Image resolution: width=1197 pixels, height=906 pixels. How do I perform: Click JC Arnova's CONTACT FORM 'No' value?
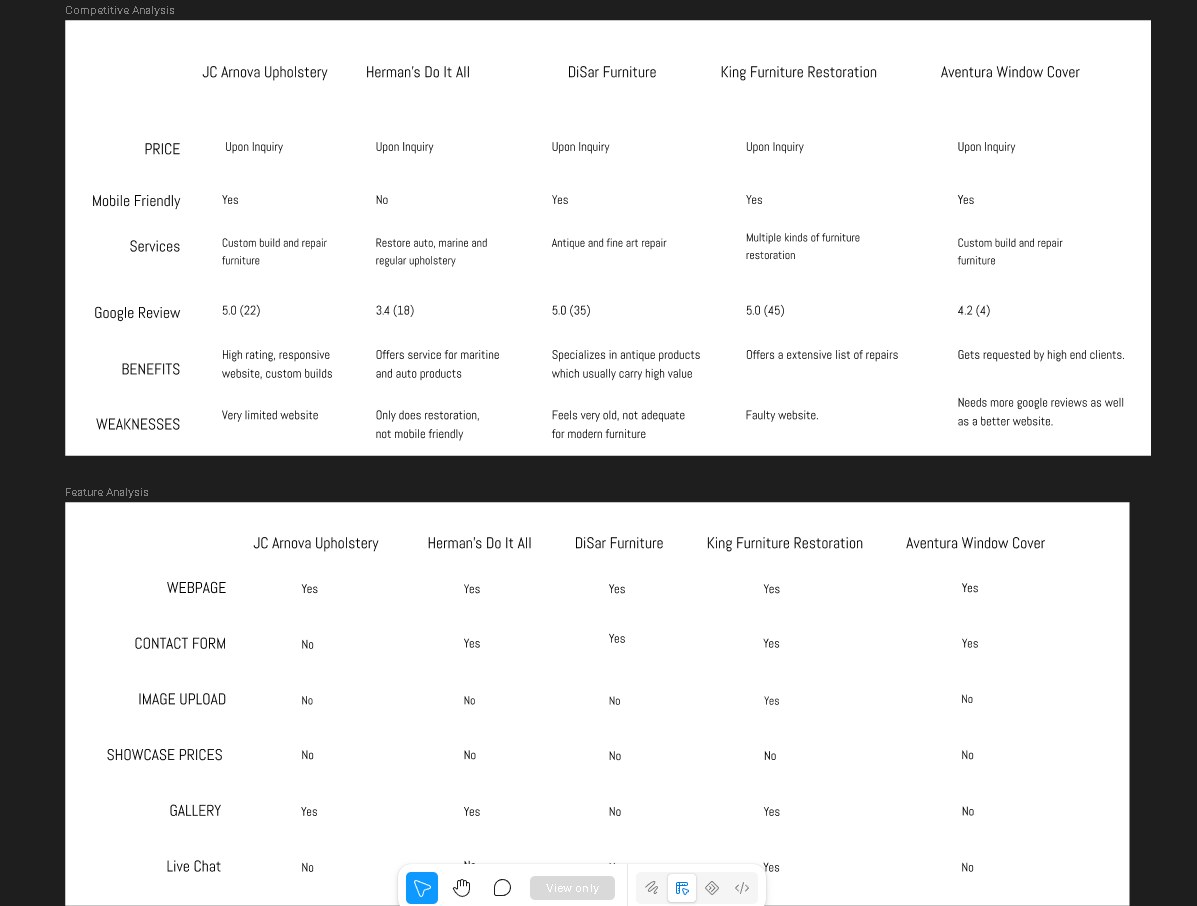308,645
